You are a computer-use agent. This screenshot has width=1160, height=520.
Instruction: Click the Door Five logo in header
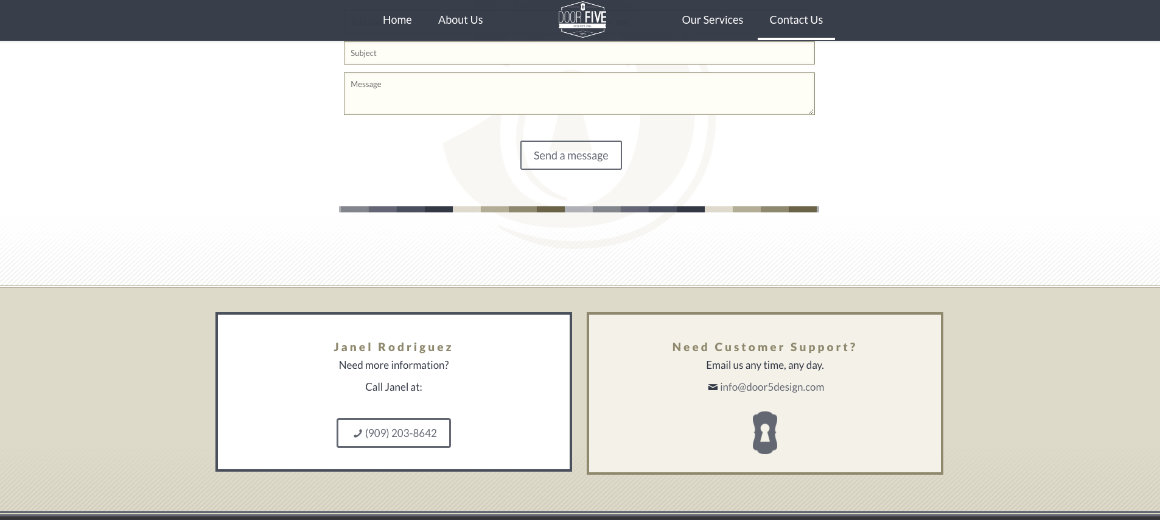582,19
